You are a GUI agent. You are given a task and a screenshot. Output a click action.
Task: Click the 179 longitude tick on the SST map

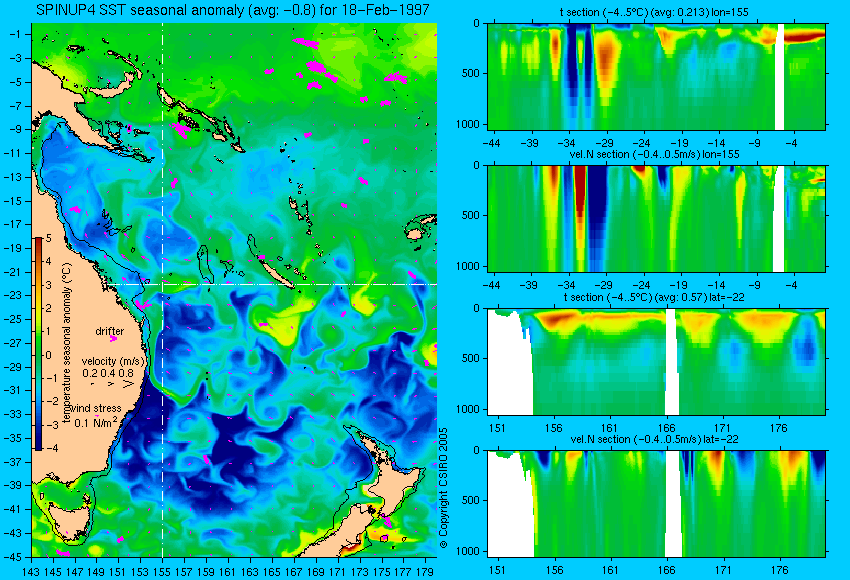pyautogui.click(x=425, y=571)
